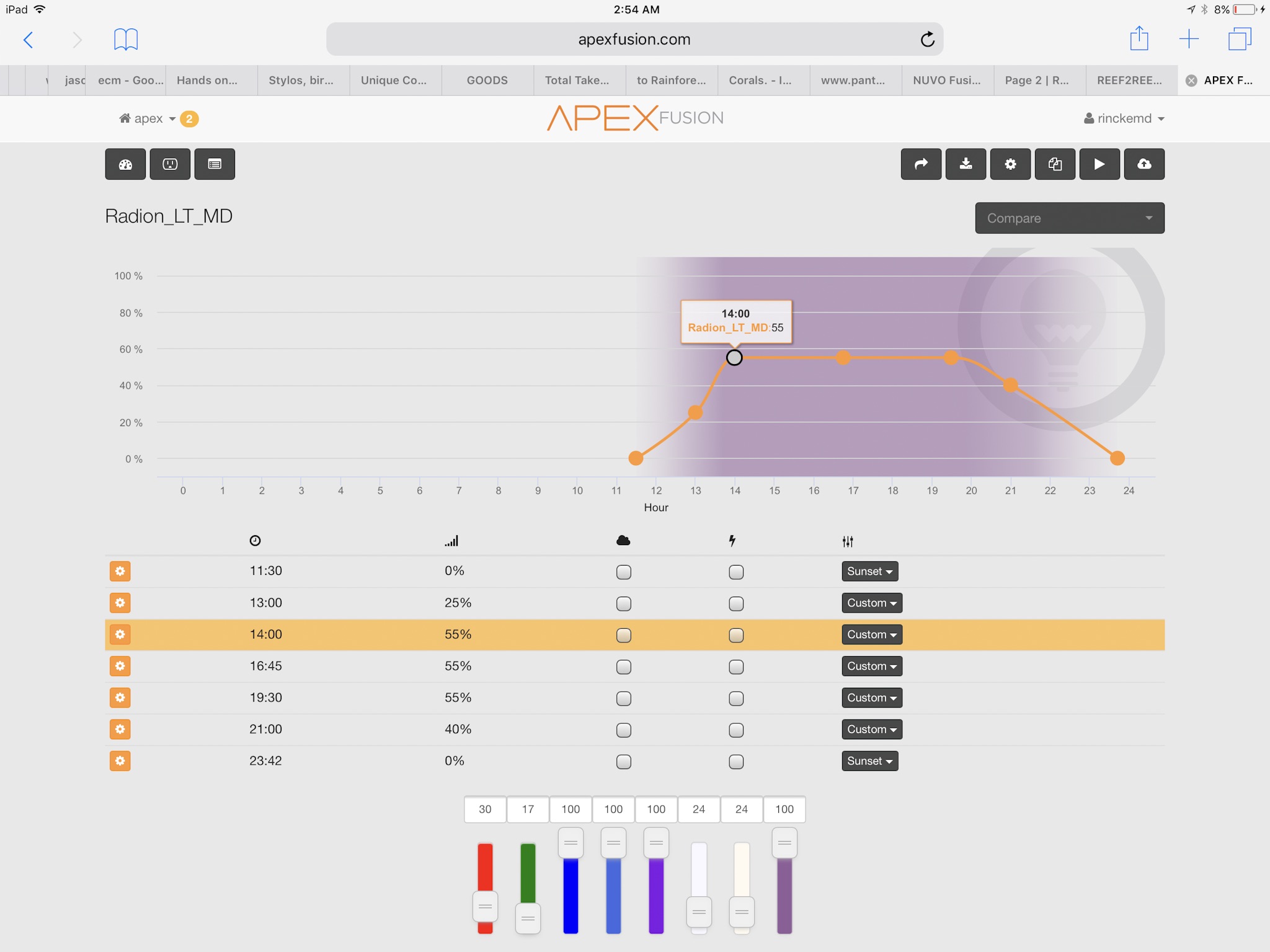Click the share/export icon in toolbar
Viewport: 1270px width, 952px height.
coord(920,163)
